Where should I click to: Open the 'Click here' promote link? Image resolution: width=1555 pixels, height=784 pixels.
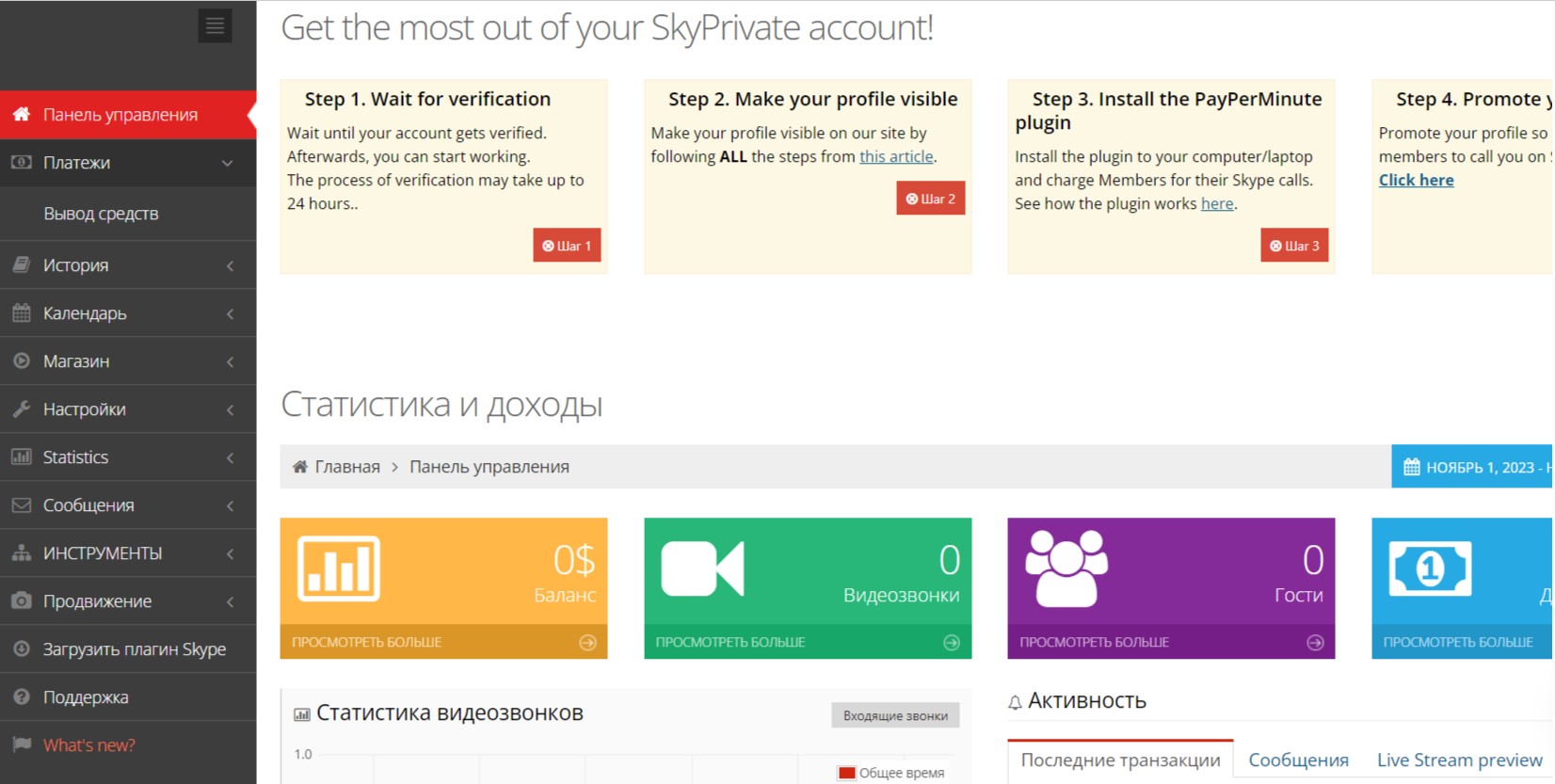(x=1416, y=180)
